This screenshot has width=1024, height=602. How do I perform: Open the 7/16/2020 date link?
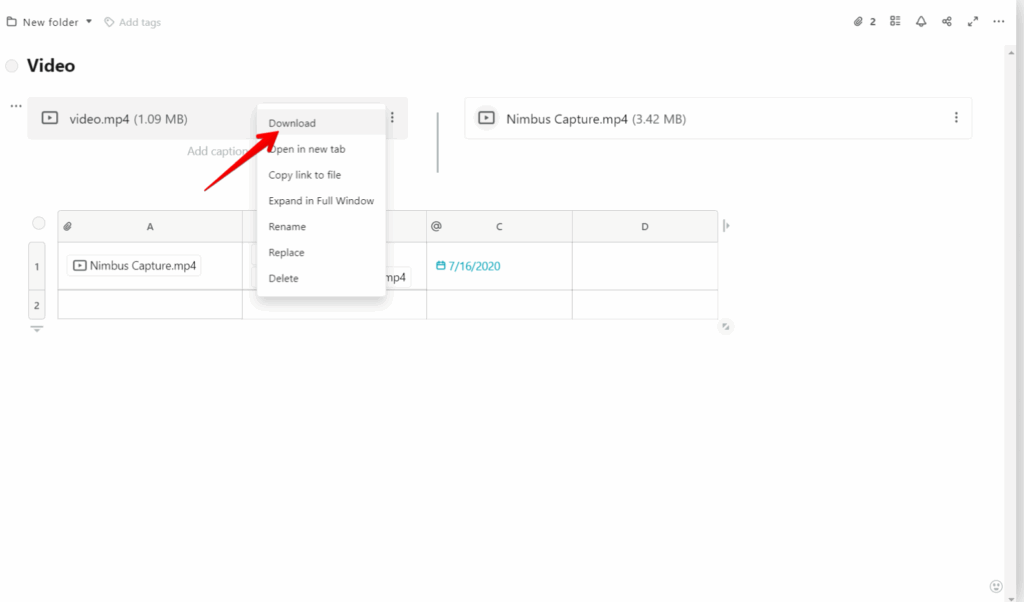point(474,266)
